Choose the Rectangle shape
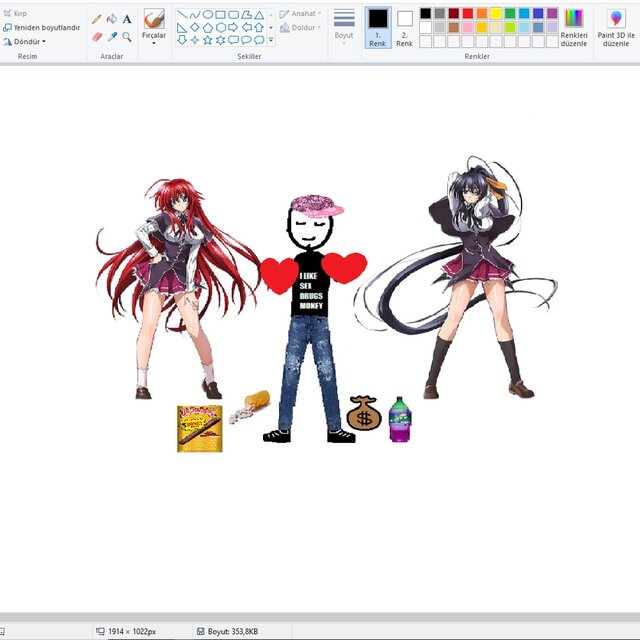 (220, 15)
